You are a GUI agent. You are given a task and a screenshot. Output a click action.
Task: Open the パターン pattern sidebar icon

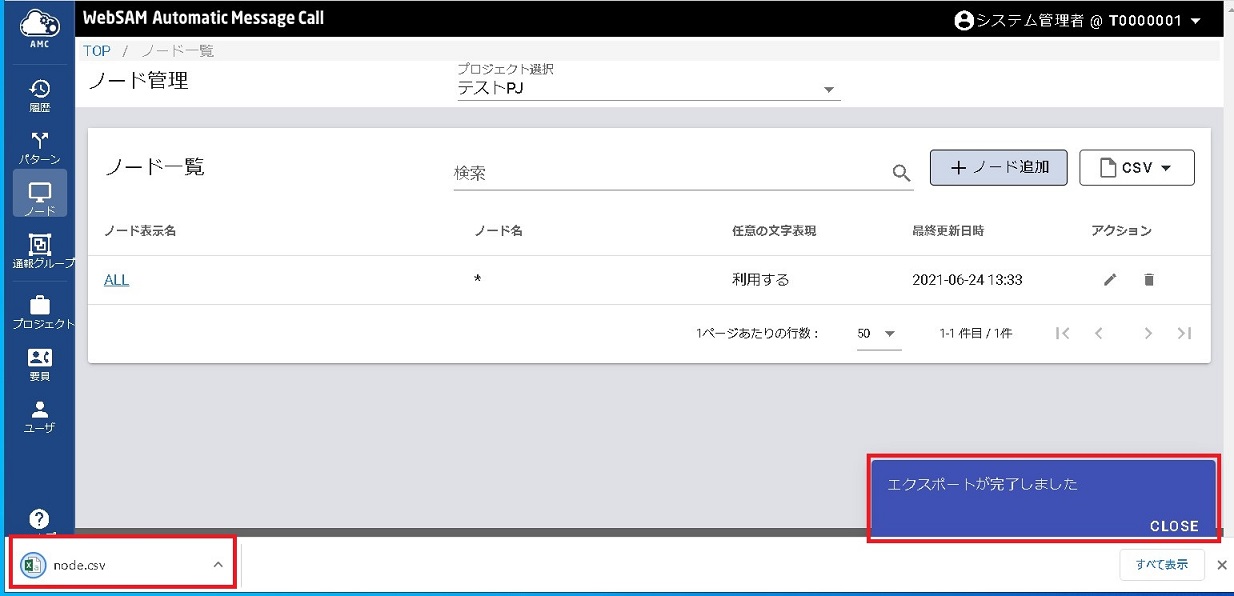(40, 147)
